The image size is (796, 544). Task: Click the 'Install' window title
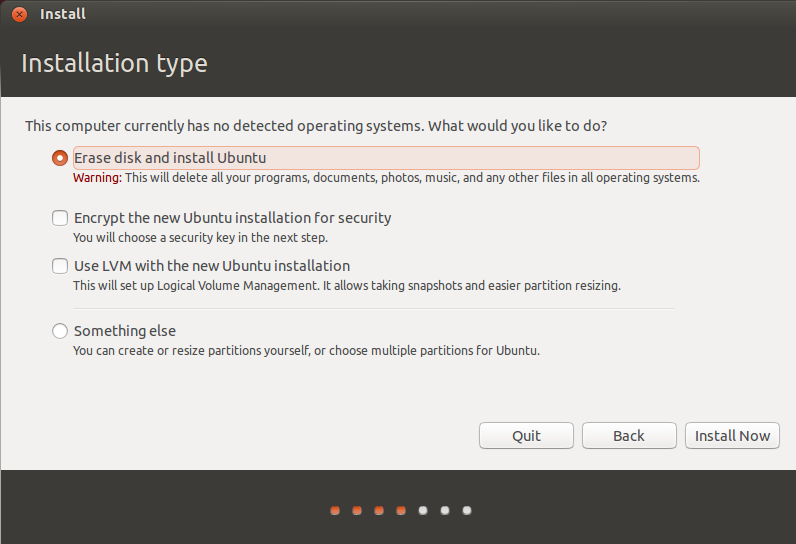tap(63, 14)
